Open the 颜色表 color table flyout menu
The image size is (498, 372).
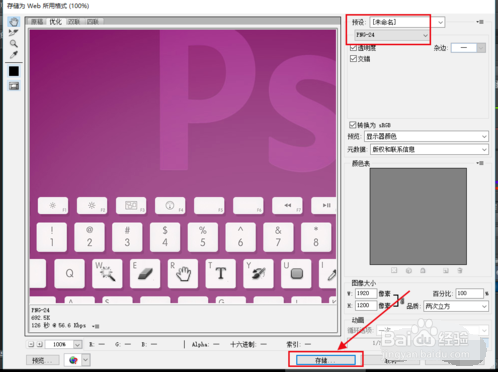(480, 163)
